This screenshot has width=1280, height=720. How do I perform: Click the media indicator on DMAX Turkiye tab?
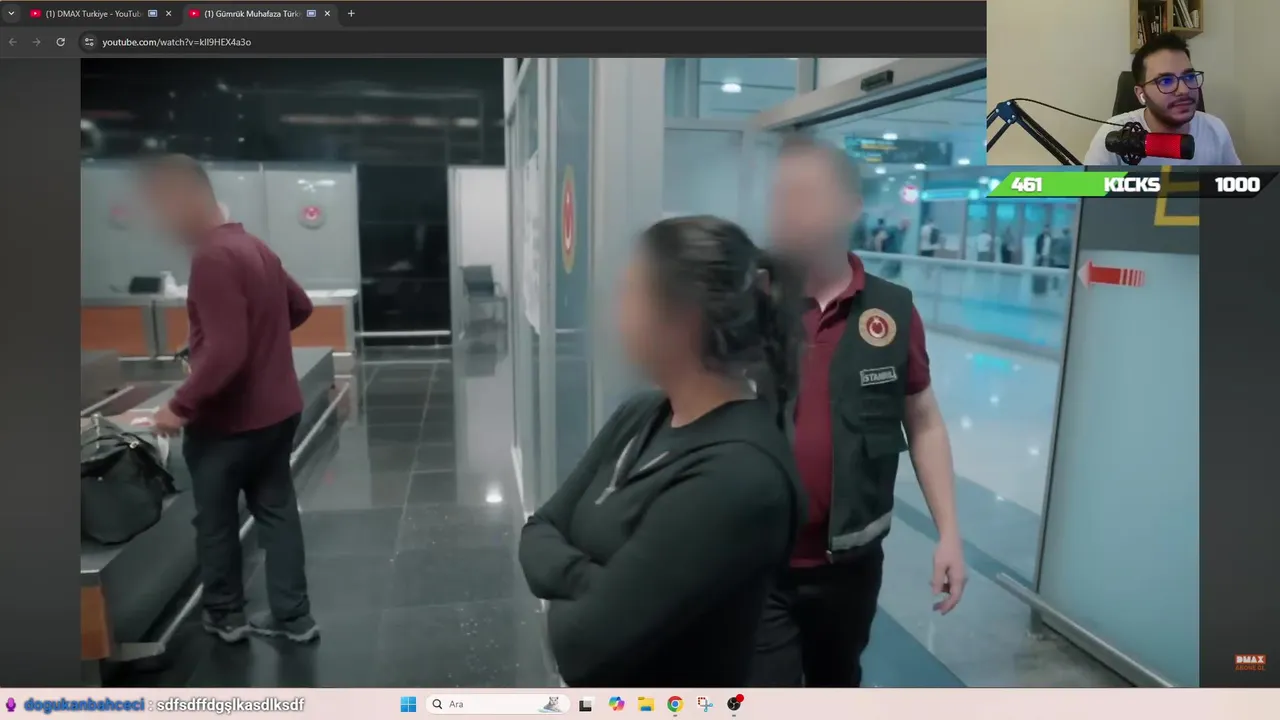click(x=152, y=14)
